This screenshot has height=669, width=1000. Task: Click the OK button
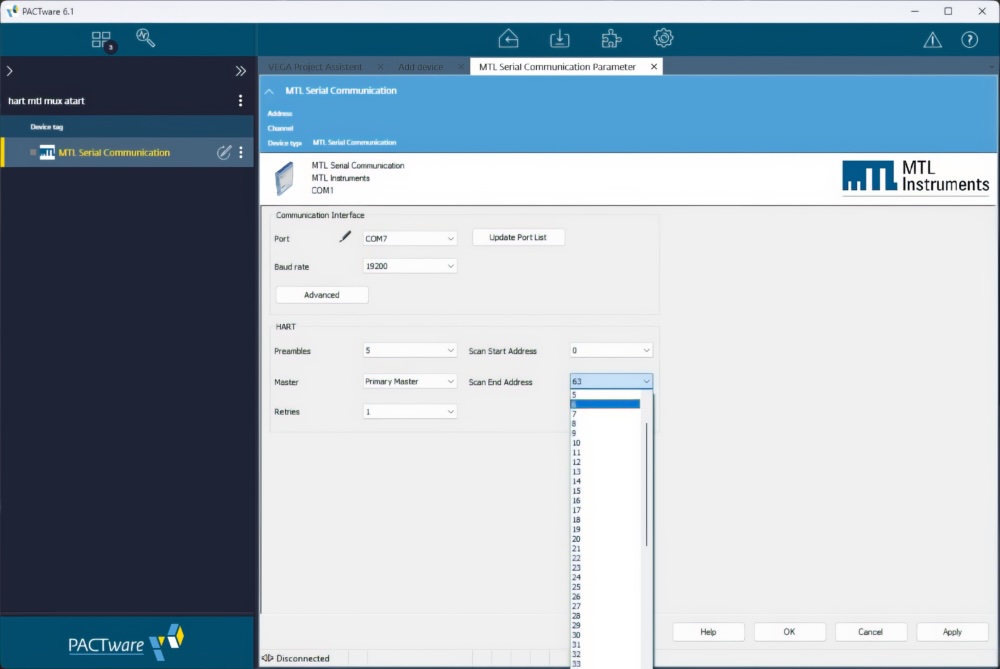[x=790, y=632]
